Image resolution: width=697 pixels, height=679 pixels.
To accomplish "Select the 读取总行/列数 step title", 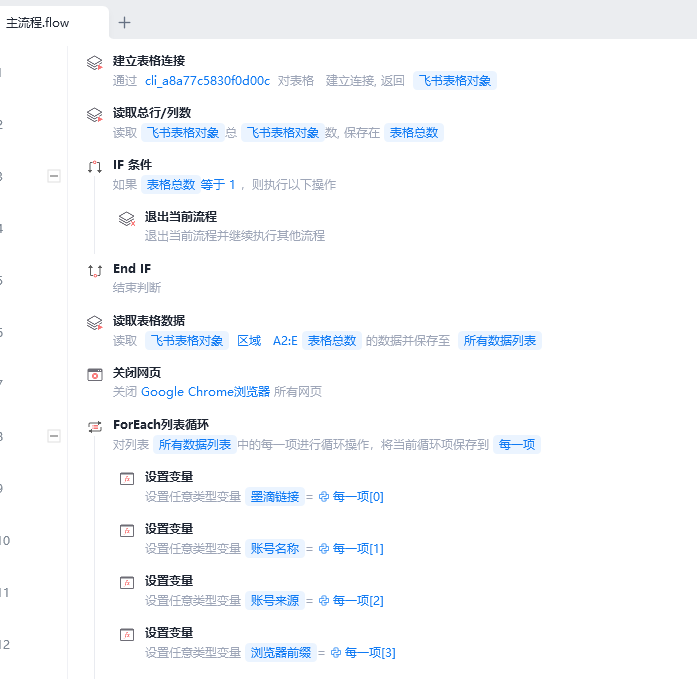I will tap(152, 113).
